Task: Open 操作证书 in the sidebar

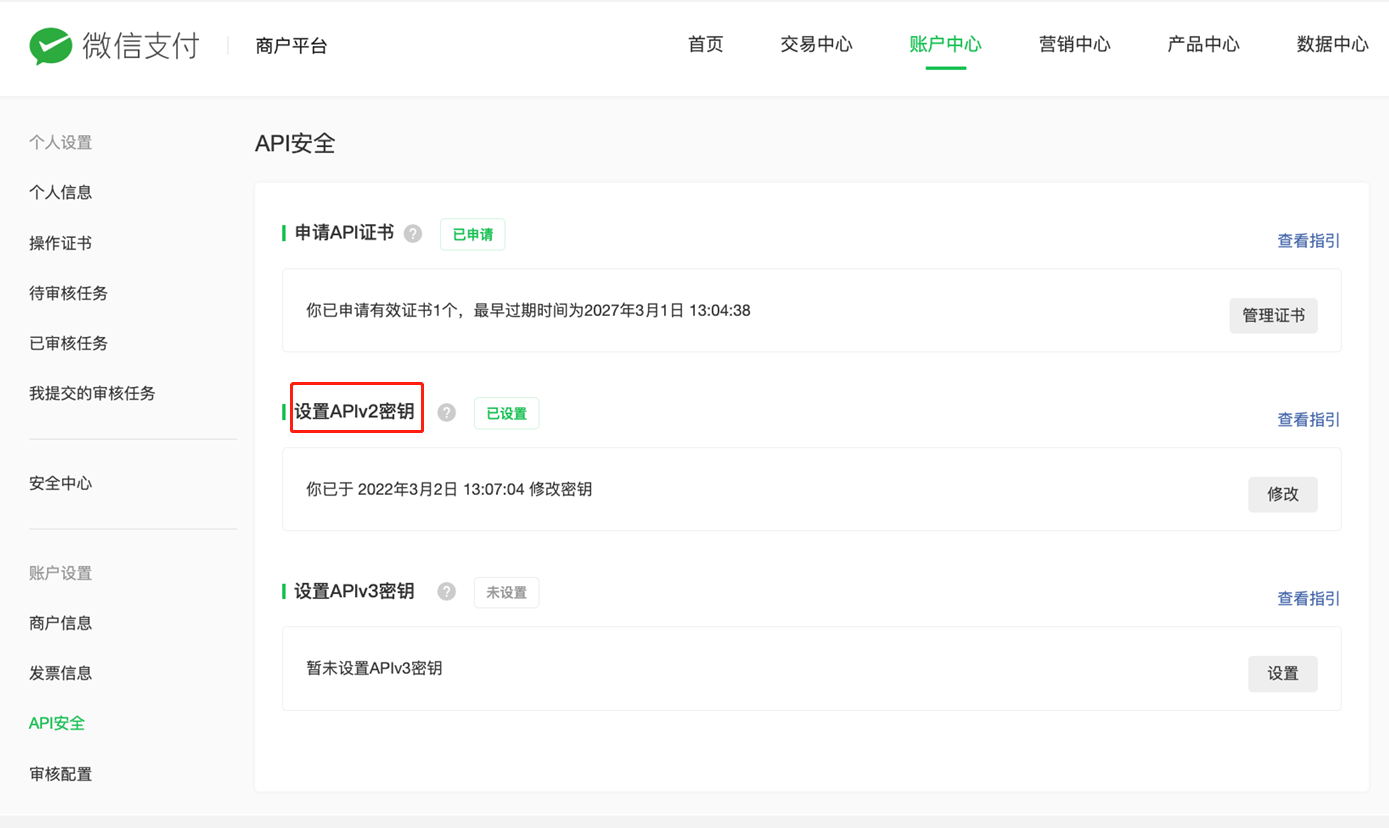Action: pyautogui.click(x=61, y=243)
